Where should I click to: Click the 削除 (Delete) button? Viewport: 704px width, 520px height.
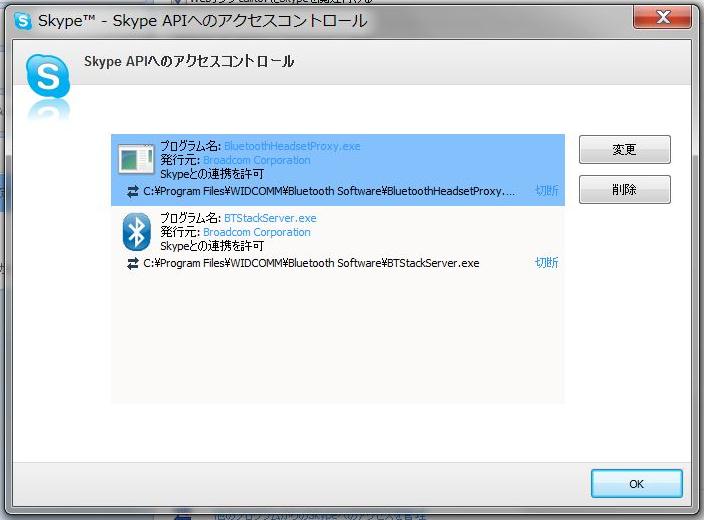coord(625,189)
